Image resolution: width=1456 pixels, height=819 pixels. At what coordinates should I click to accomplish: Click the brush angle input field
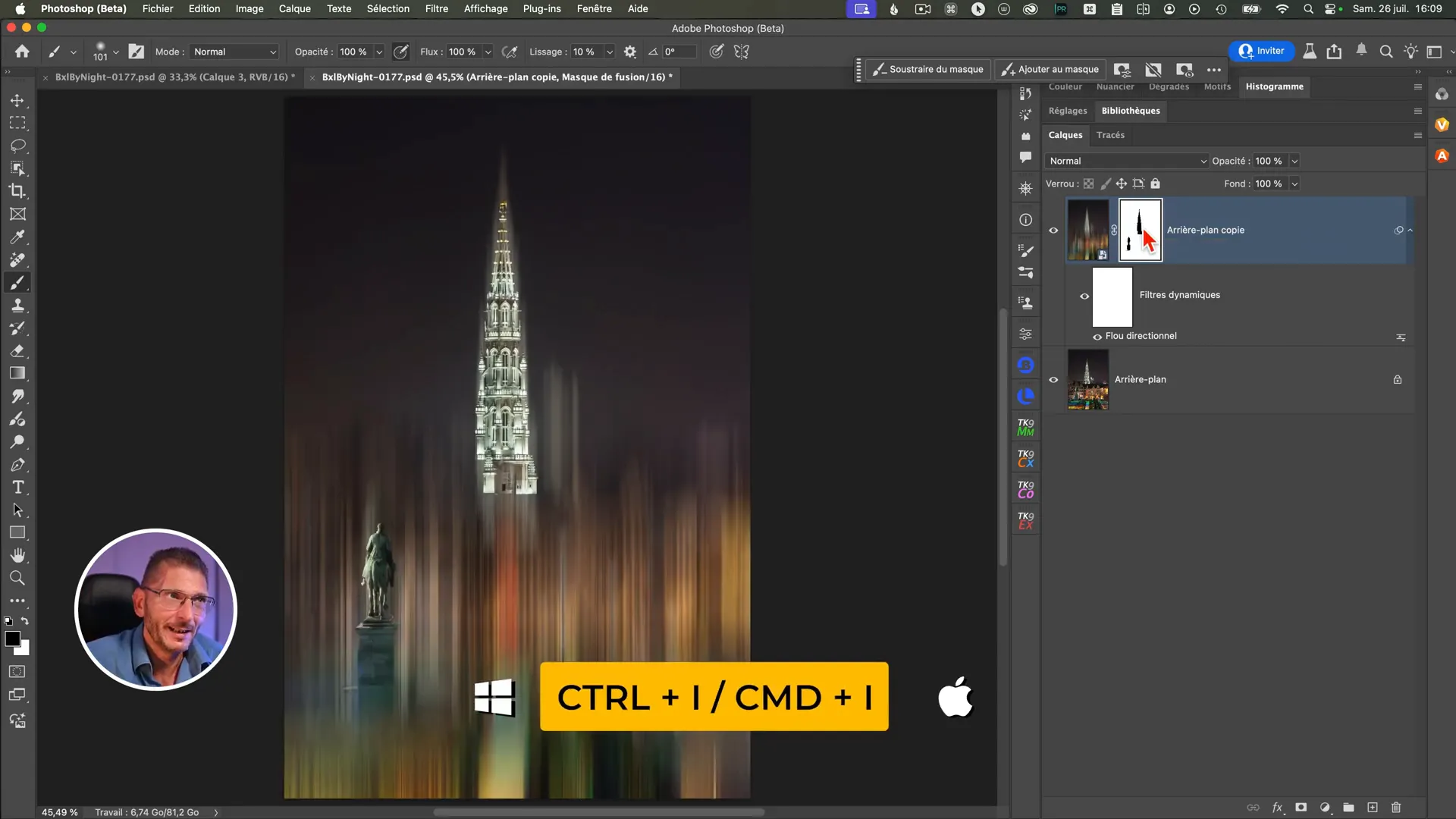pyautogui.click(x=679, y=52)
